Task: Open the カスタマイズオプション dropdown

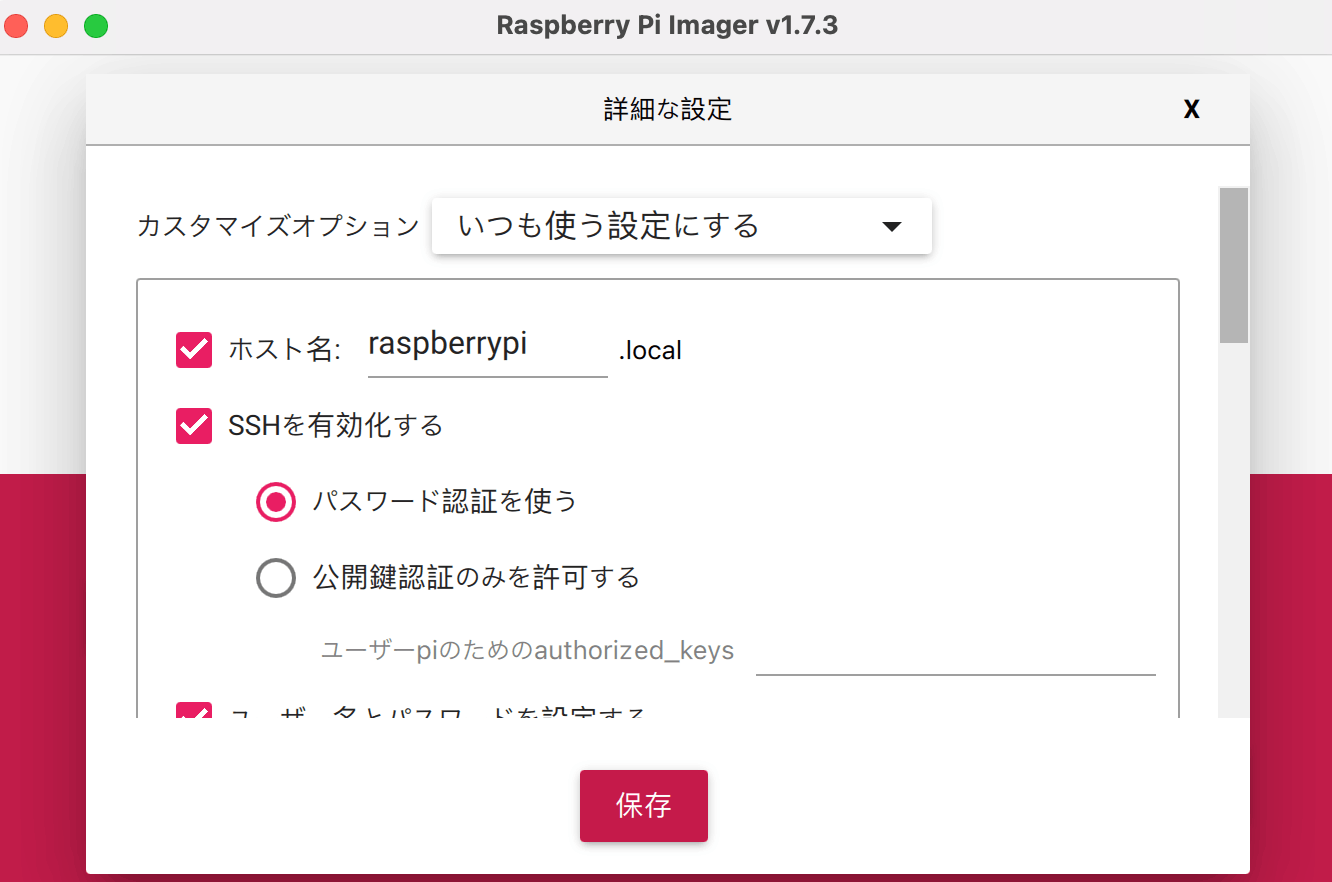Action: [x=682, y=226]
